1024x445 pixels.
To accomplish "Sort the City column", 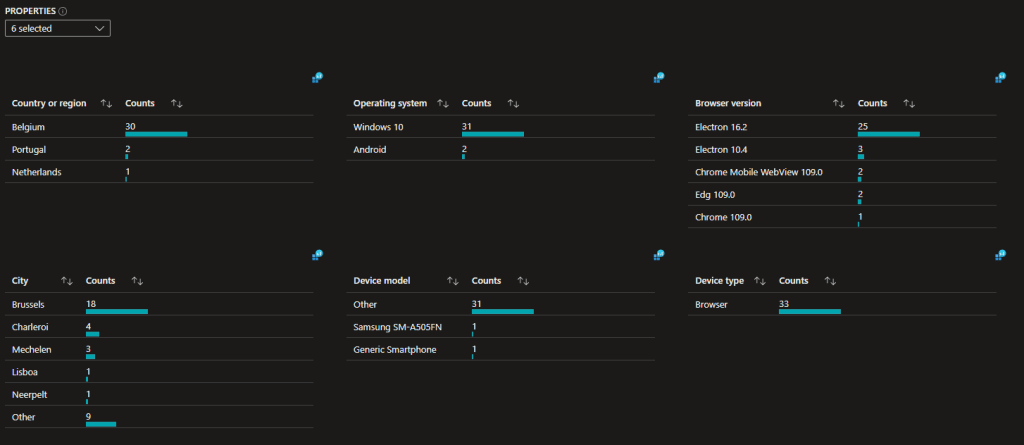I will (67, 281).
